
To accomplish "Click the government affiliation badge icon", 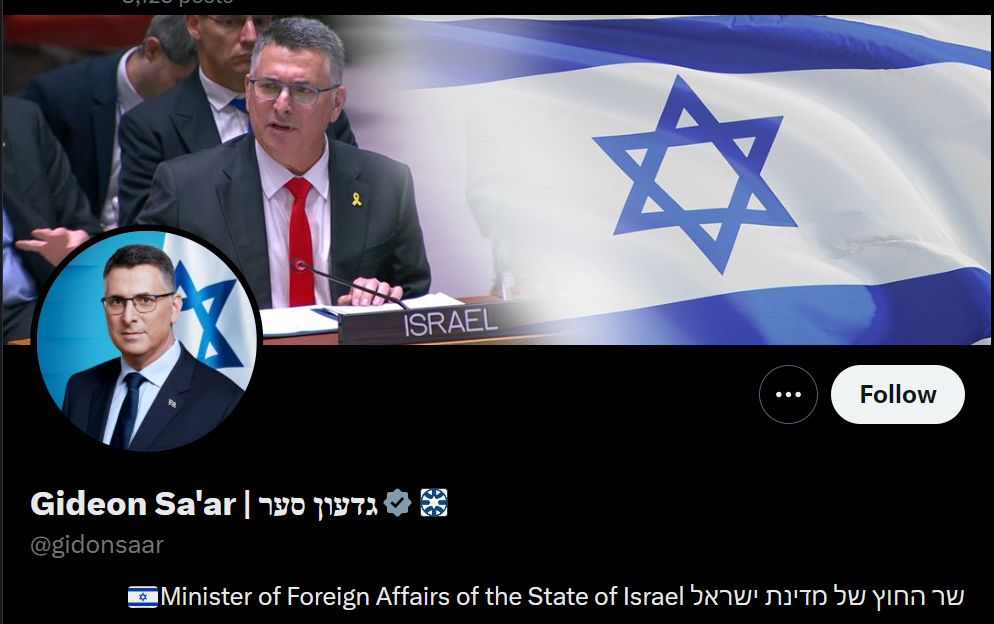I will [434, 503].
